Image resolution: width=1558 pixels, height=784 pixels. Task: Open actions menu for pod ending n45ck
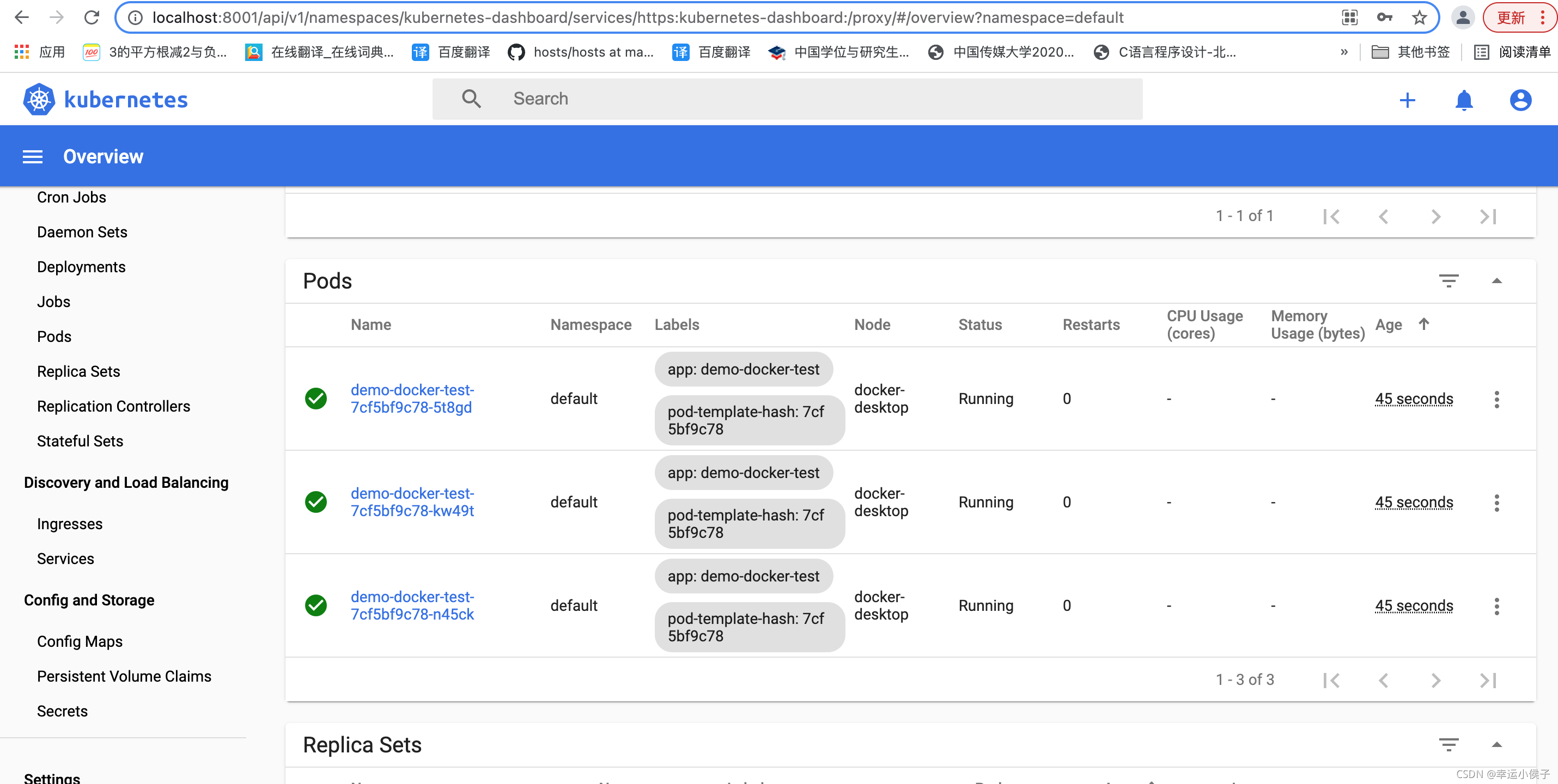(1496, 605)
